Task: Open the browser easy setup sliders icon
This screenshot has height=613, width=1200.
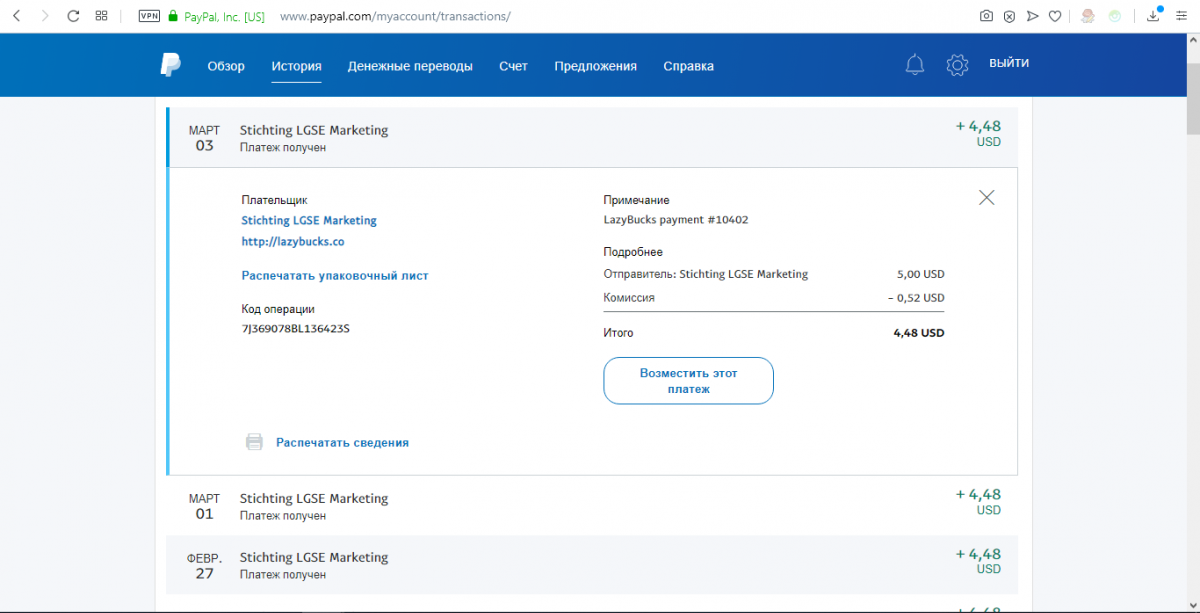Action: click(x=1182, y=16)
